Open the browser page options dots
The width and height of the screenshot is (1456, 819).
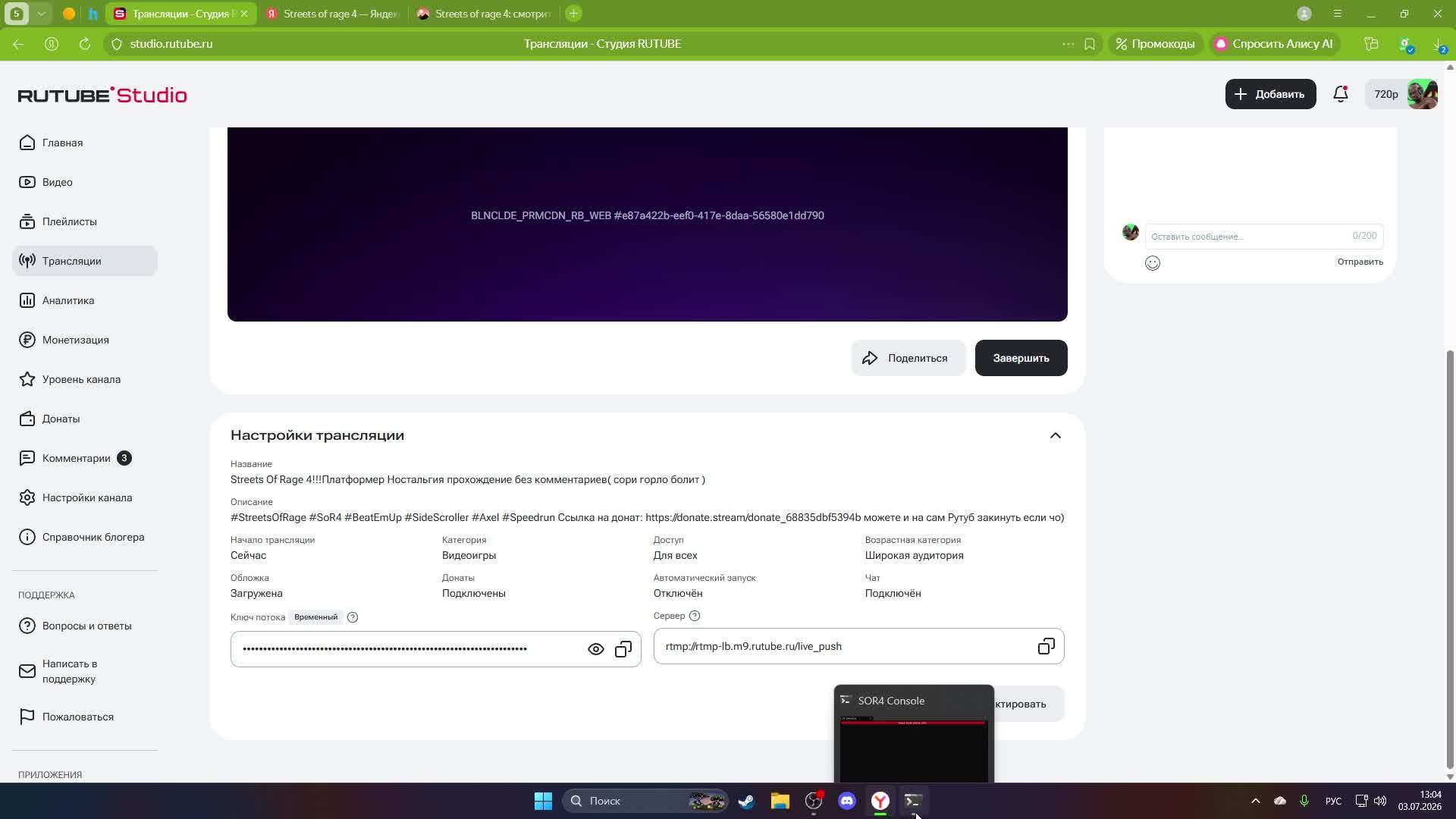pos(1068,44)
